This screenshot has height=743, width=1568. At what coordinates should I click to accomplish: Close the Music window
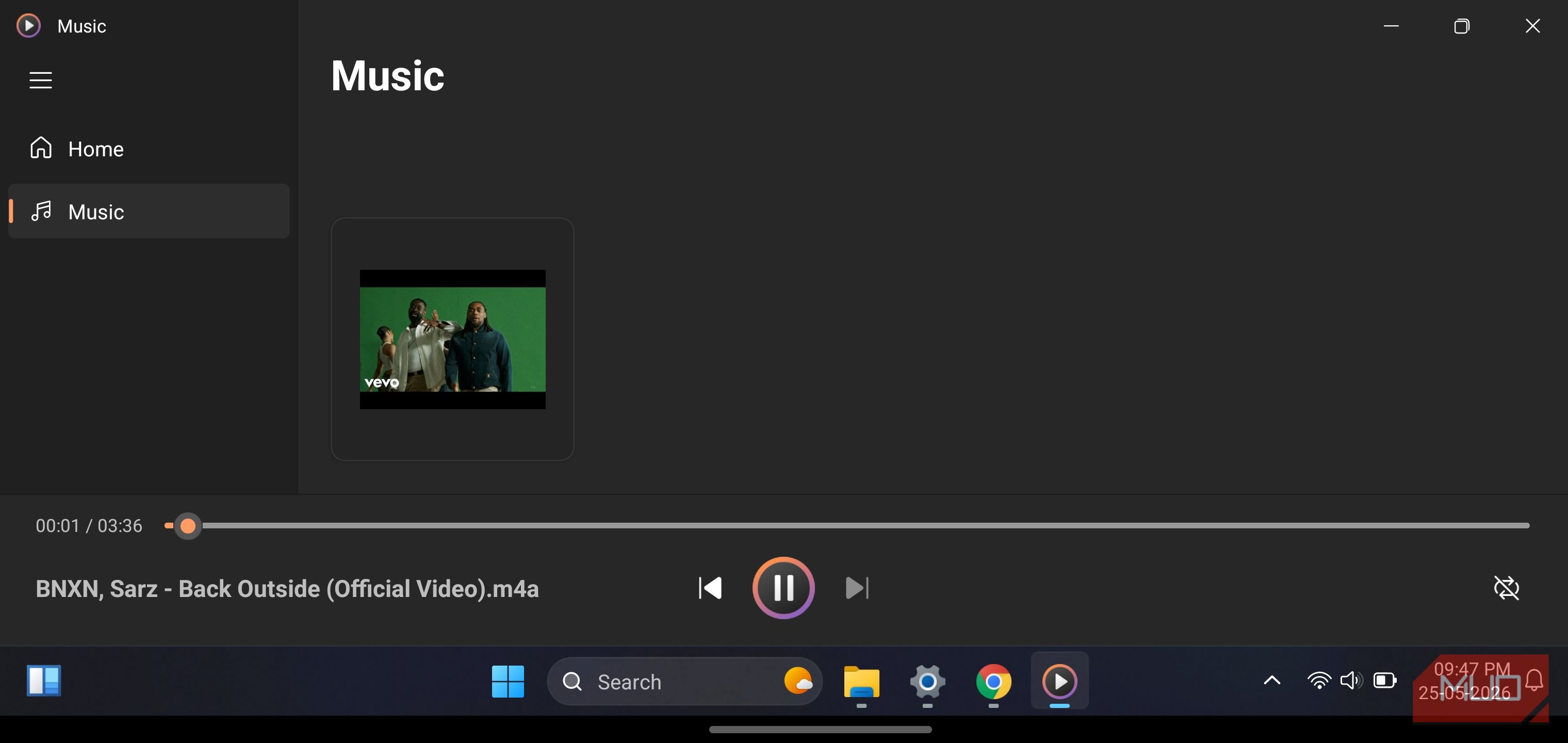pos(1532,26)
